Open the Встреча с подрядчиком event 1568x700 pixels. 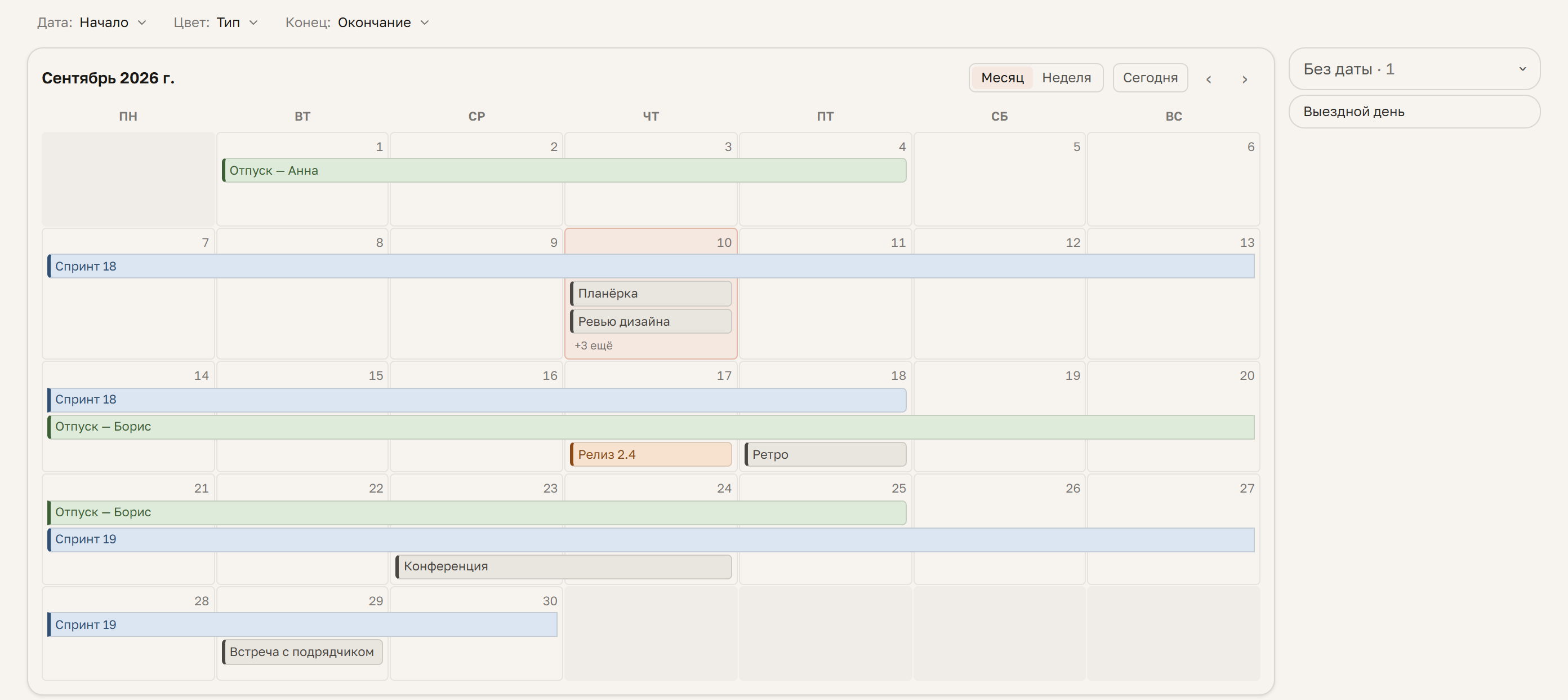pos(302,652)
